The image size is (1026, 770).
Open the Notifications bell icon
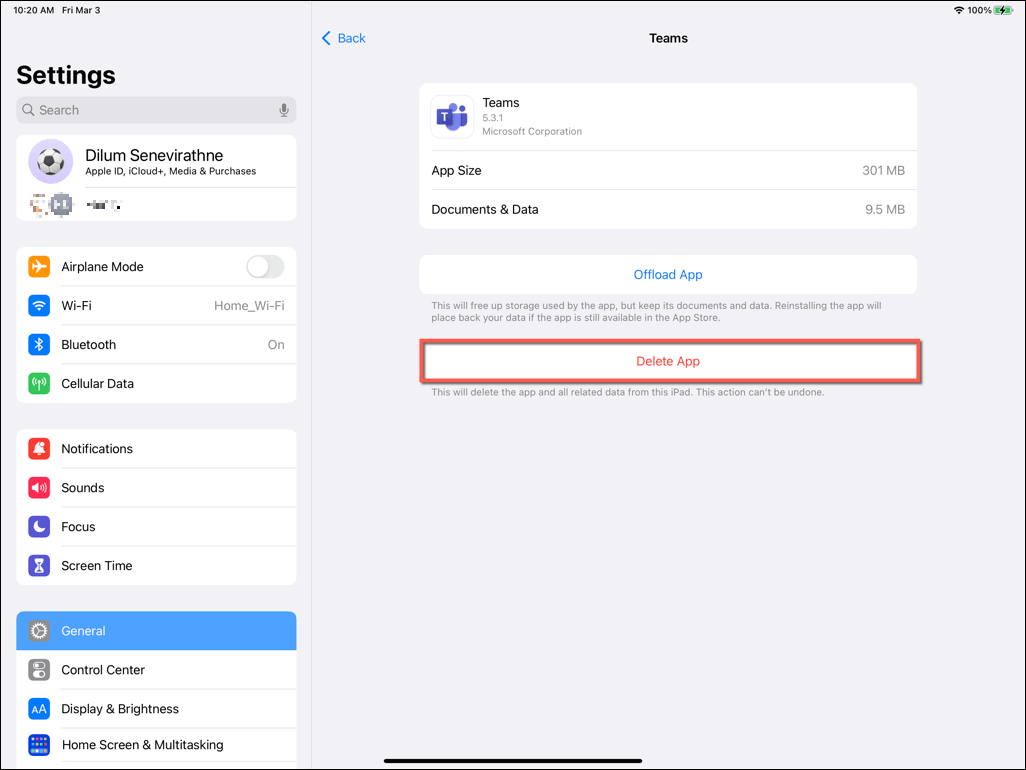click(39, 449)
